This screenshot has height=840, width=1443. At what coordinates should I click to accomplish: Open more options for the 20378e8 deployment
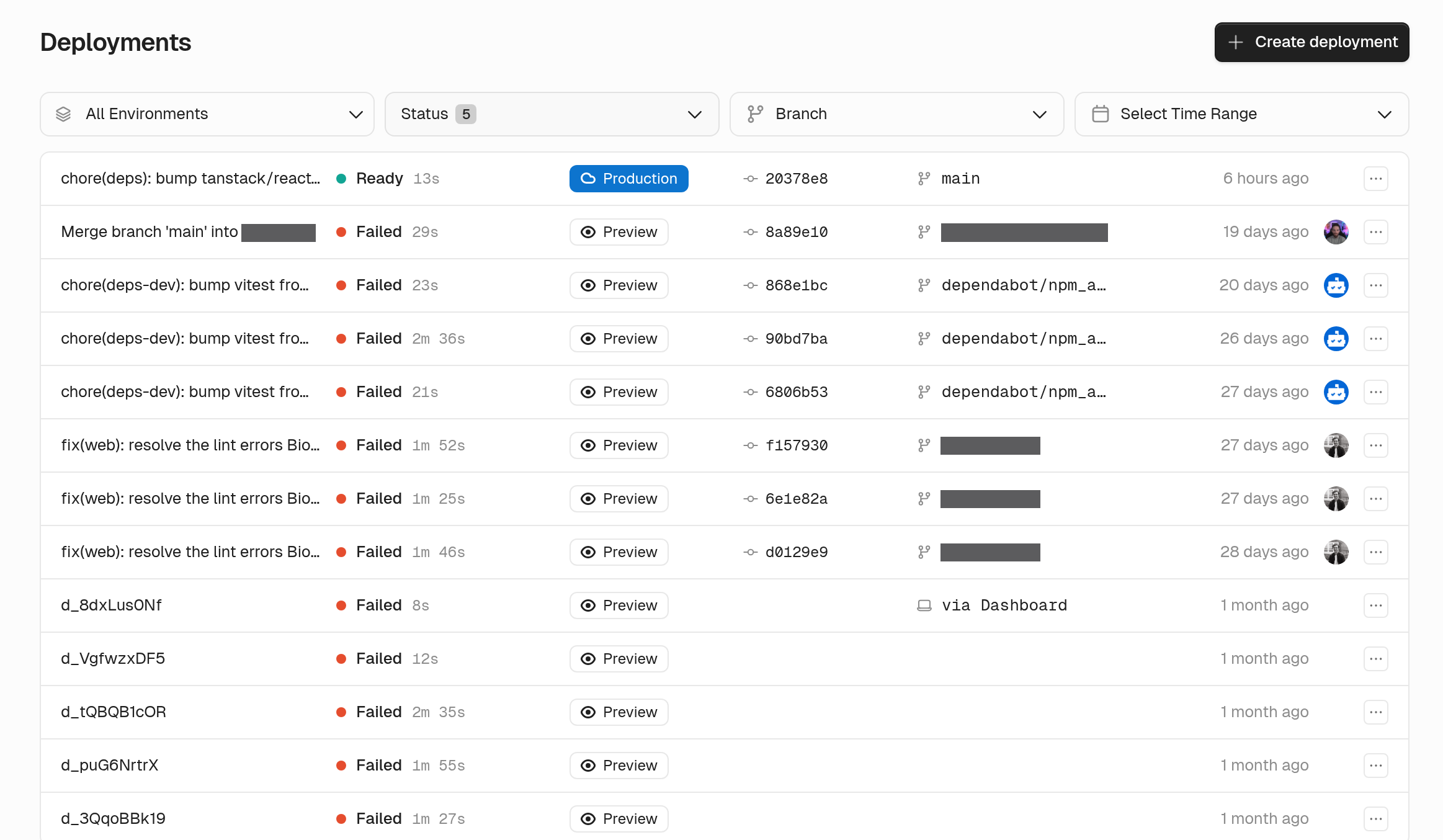[1375, 179]
